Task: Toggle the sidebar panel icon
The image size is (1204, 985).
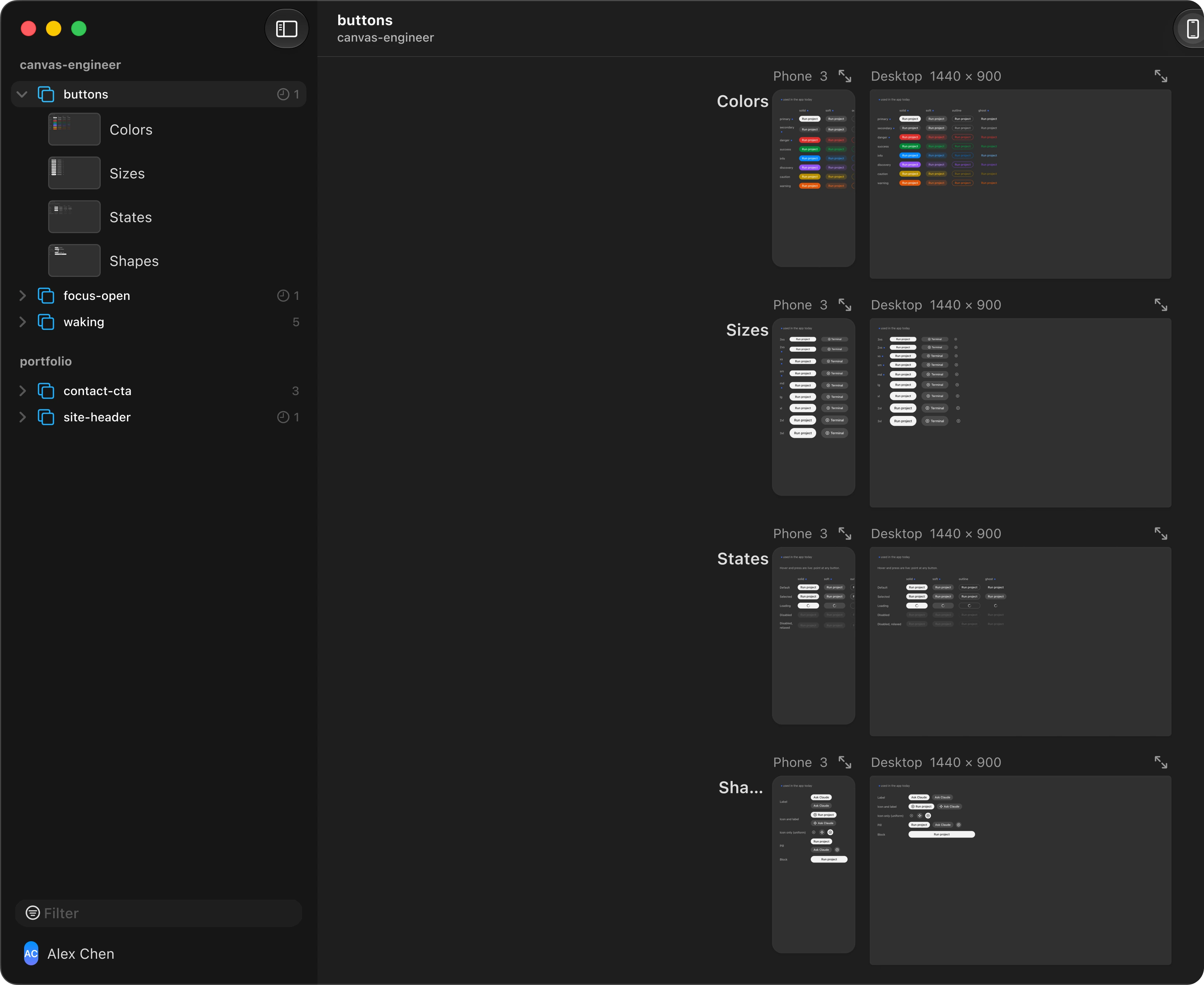Action: pyautogui.click(x=286, y=28)
